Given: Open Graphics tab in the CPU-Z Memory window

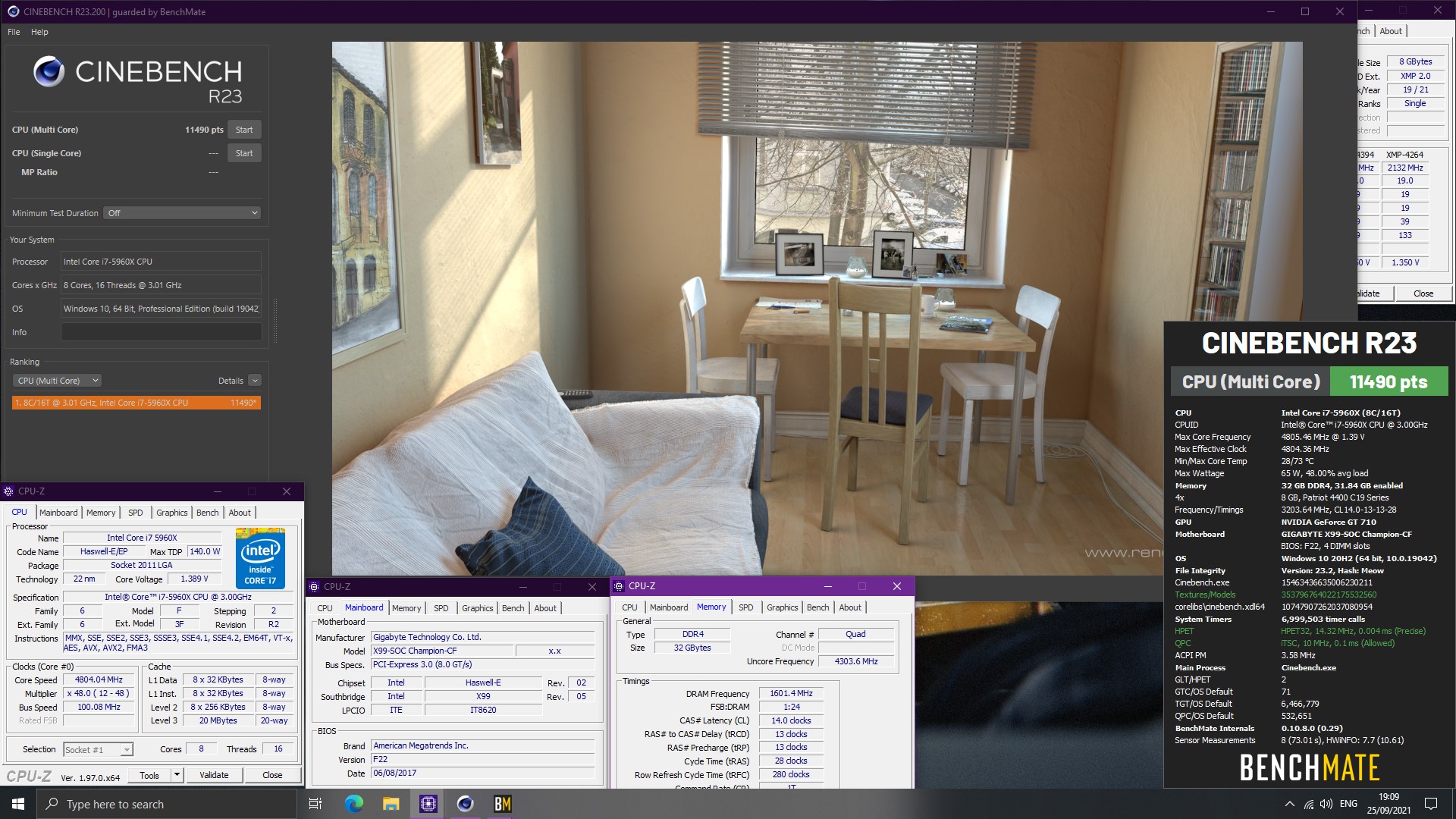Looking at the screenshot, I should (782, 607).
